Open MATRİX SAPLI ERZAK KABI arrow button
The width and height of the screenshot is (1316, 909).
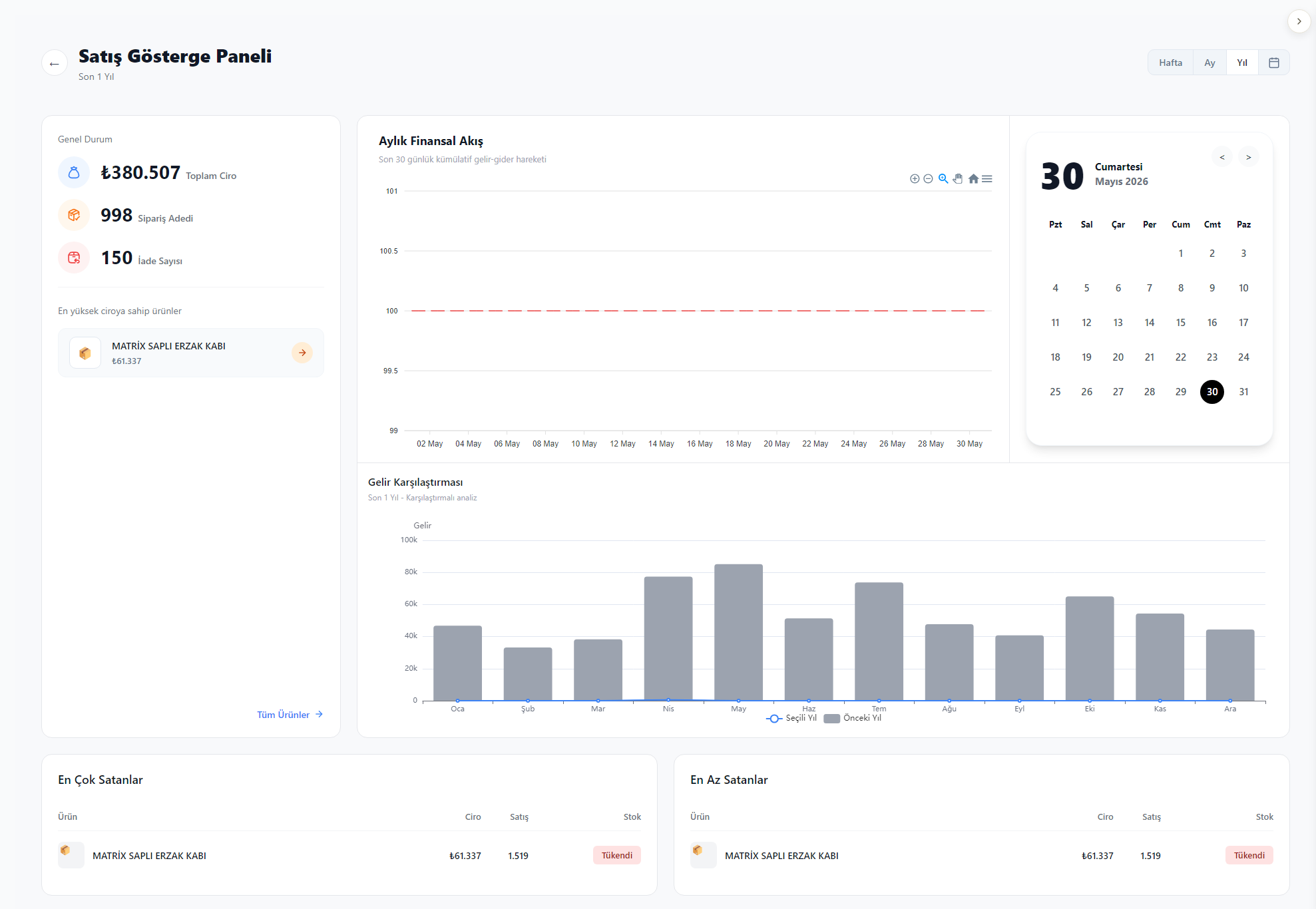click(302, 353)
